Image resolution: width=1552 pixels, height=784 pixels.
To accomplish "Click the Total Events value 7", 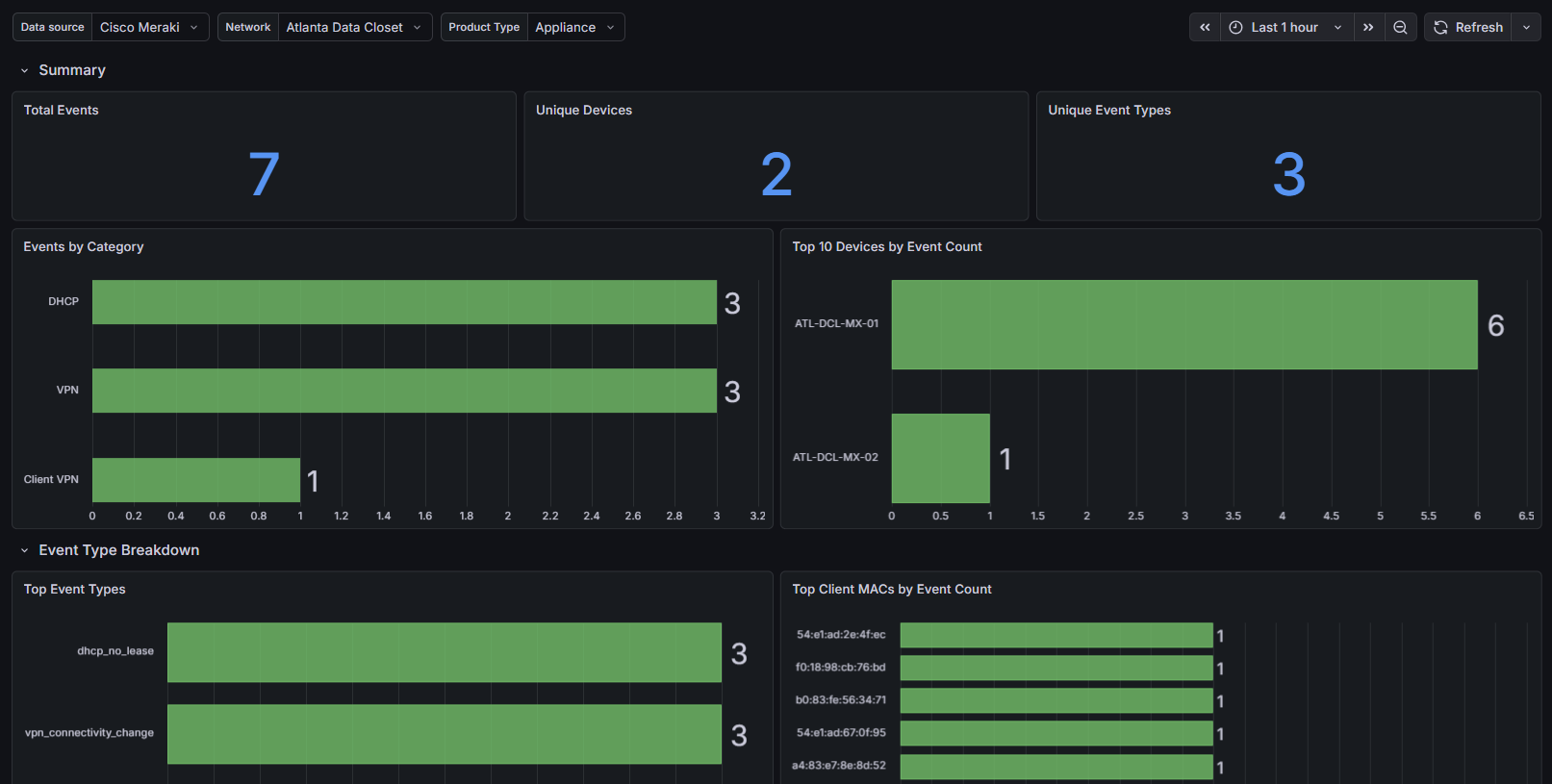I will (264, 174).
